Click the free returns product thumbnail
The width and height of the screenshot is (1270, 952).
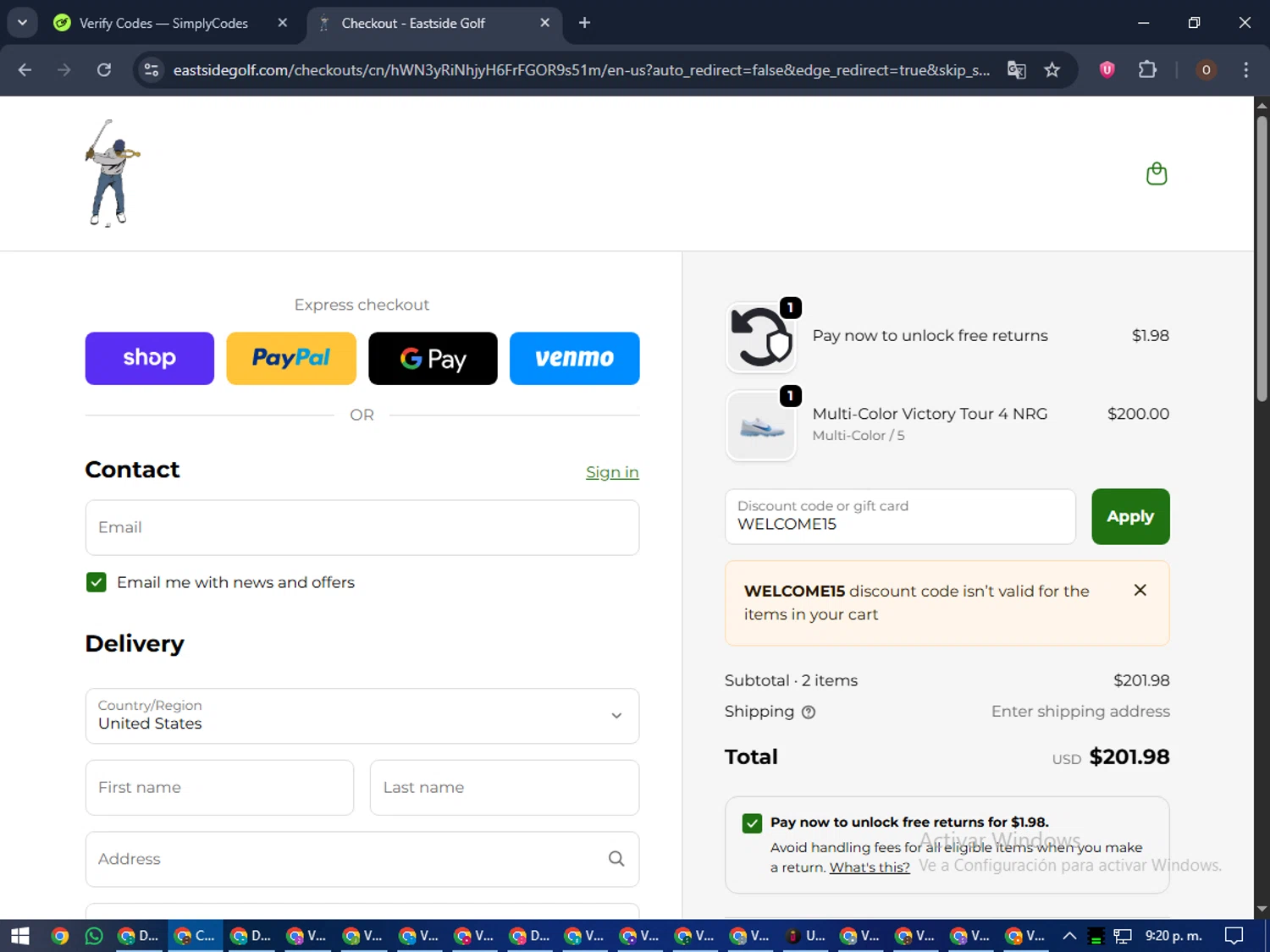click(x=761, y=337)
